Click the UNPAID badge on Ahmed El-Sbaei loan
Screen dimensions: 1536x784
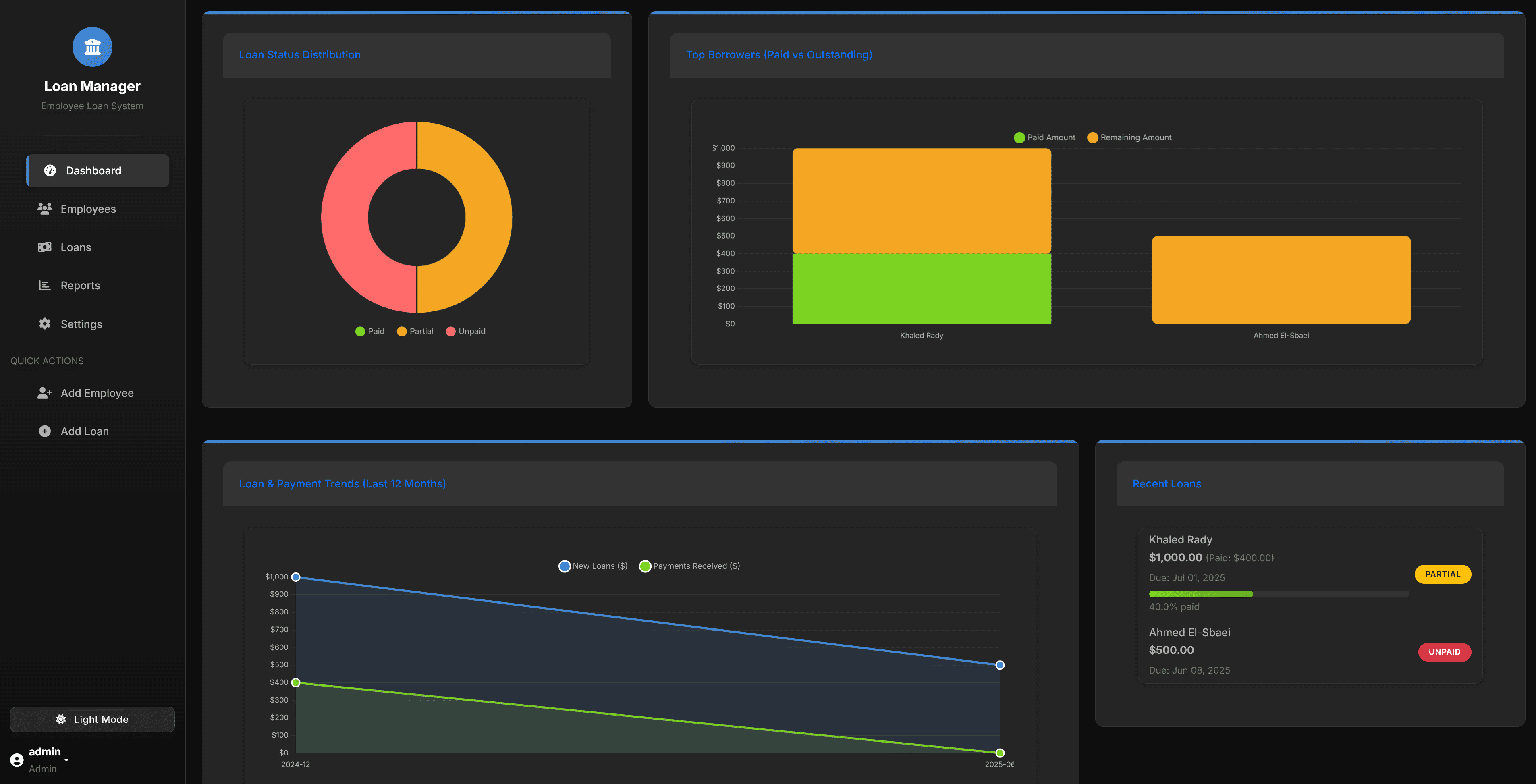[1444, 651]
